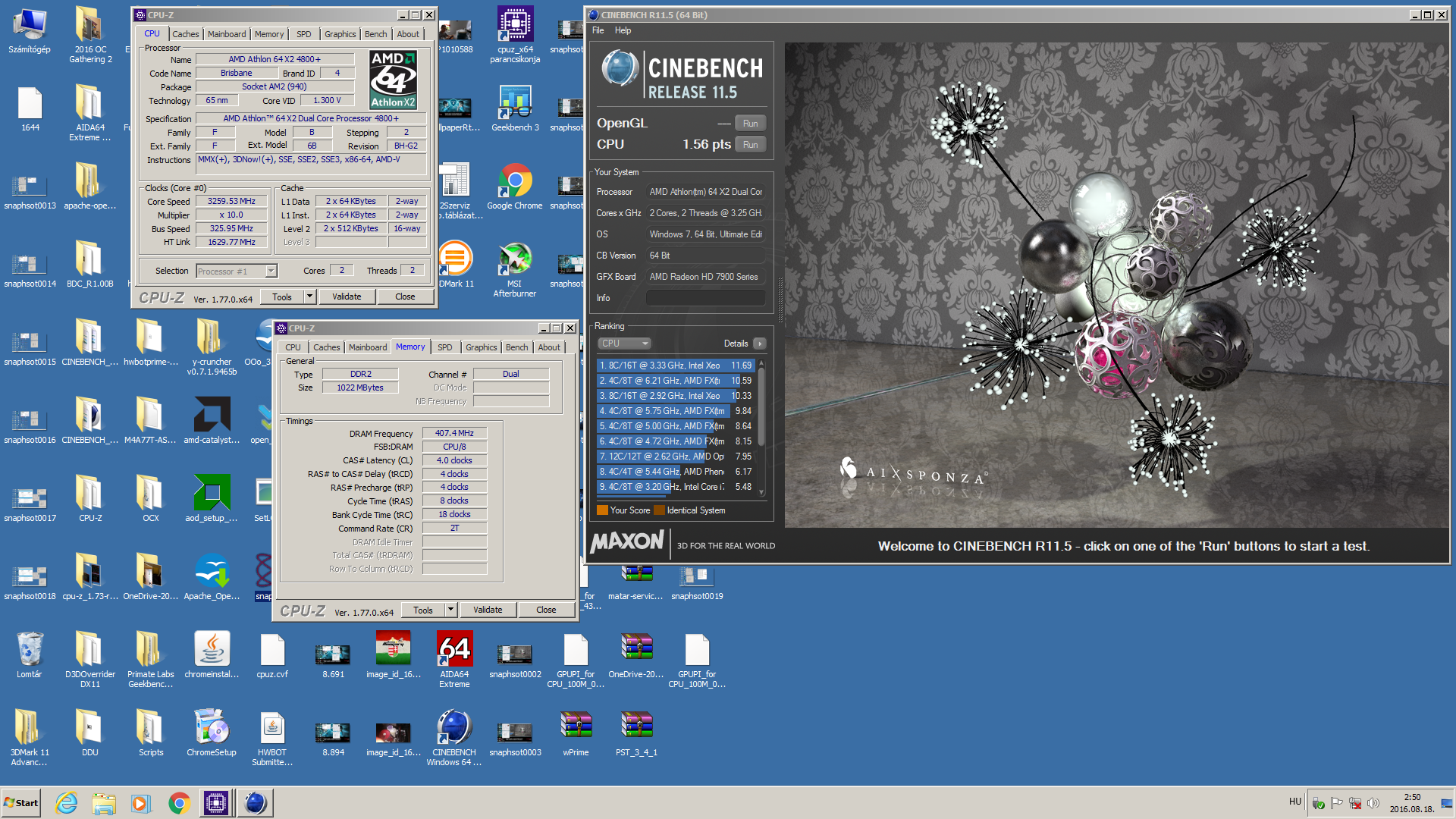The width and height of the screenshot is (1456, 819).
Task: Open the Help menu in Cinebench
Action: tap(623, 30)
